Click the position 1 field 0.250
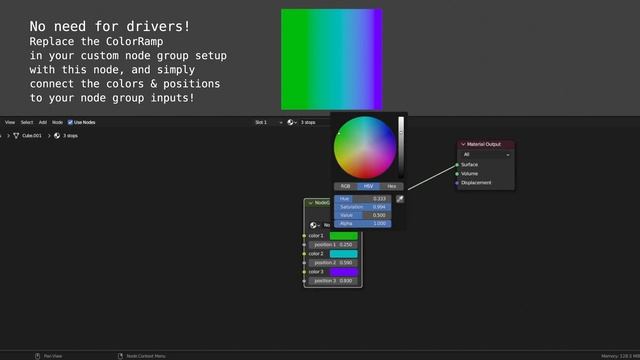Screen dimensions: 640x360 click(333, 245)
